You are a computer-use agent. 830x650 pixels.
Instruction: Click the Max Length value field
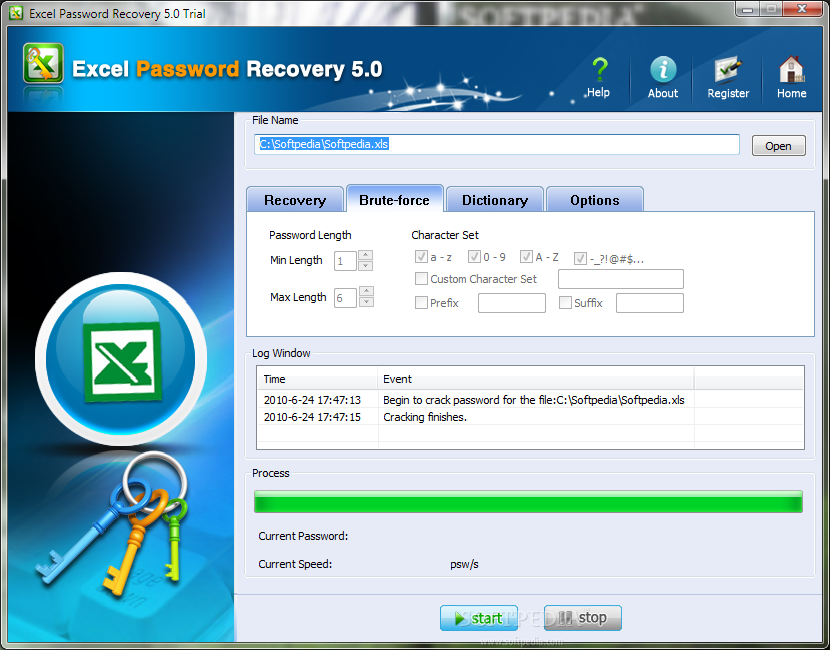[345, 298]
